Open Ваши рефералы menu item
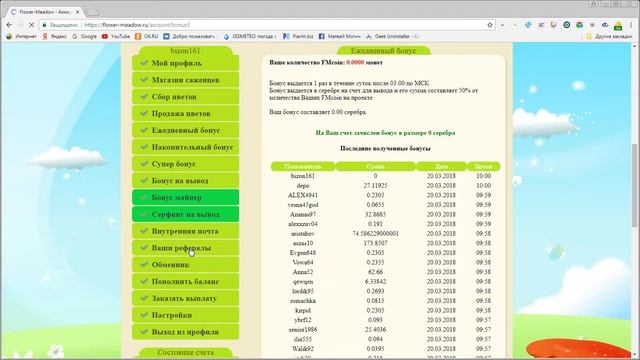 coord(185,248)
